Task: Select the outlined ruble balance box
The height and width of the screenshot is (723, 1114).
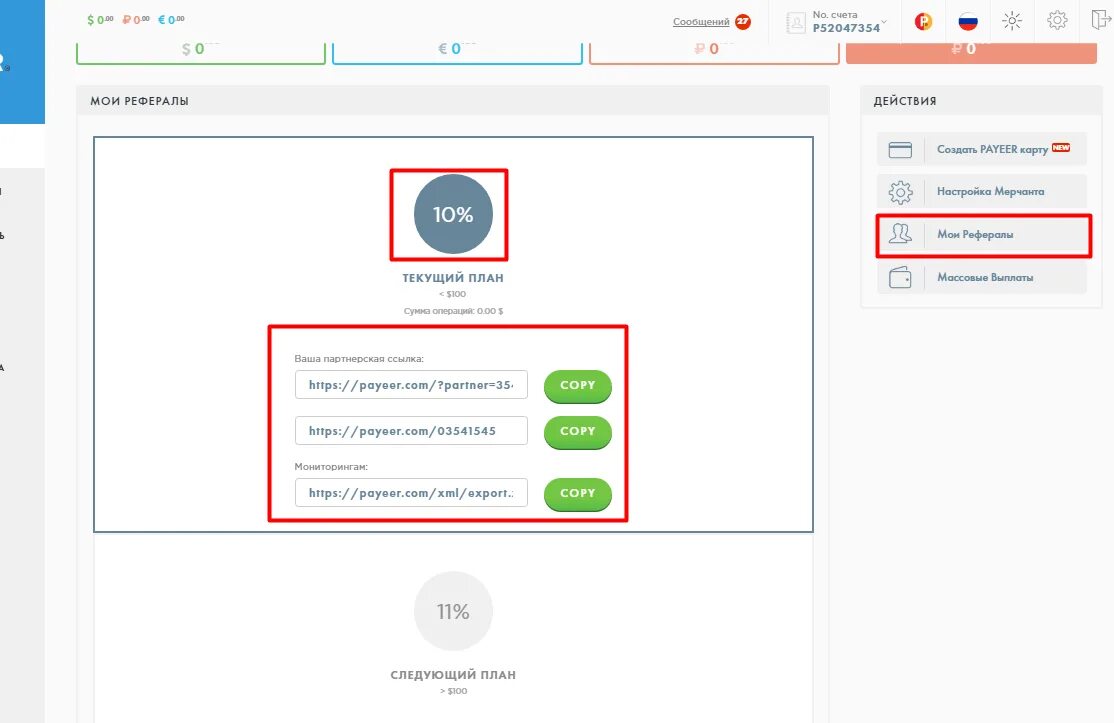Action: coord(714,52)
